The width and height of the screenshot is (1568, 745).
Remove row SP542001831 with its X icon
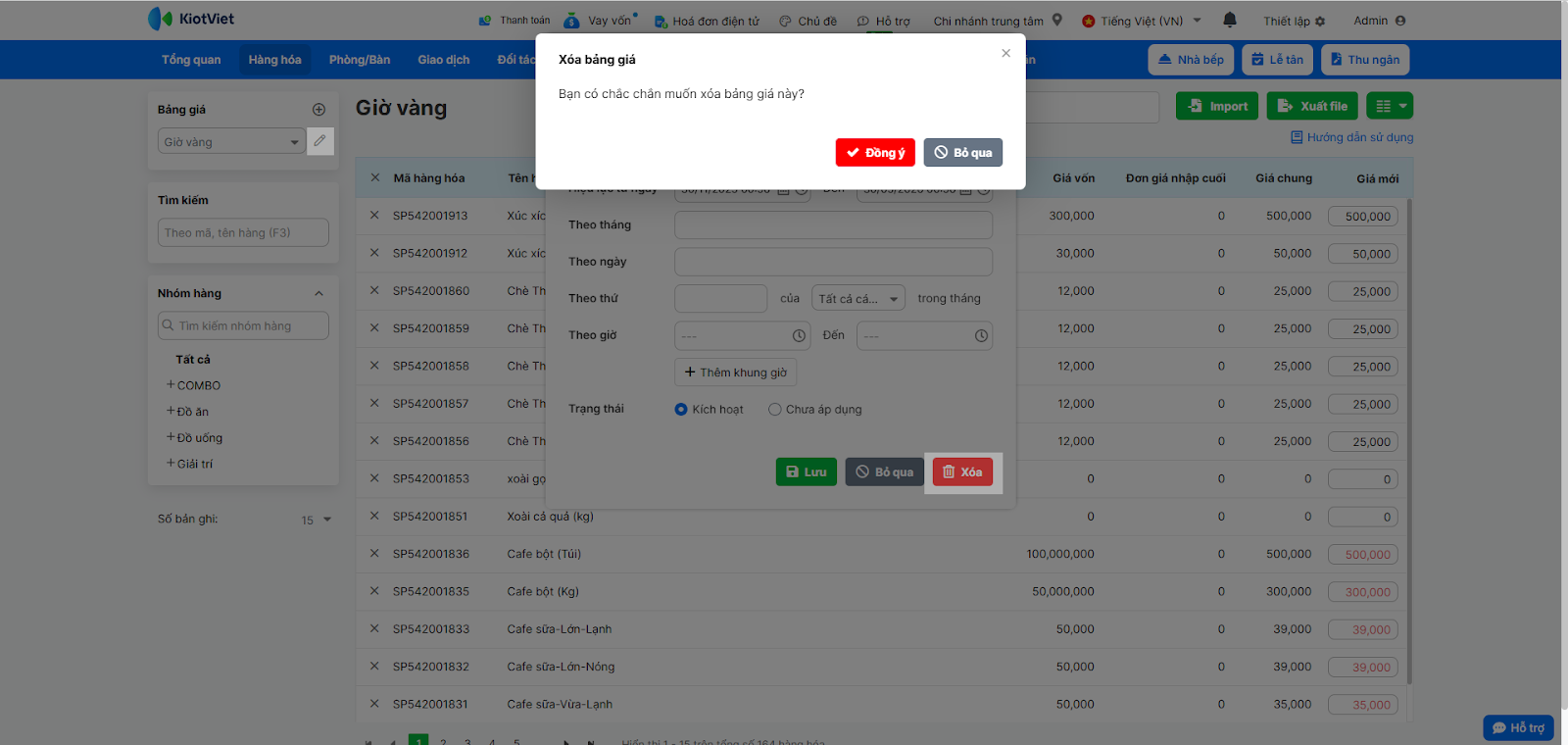tap(374, 704)
